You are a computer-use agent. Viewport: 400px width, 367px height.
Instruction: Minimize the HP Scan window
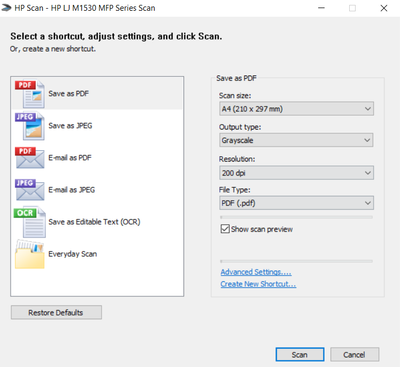click(x=321, y=8)
